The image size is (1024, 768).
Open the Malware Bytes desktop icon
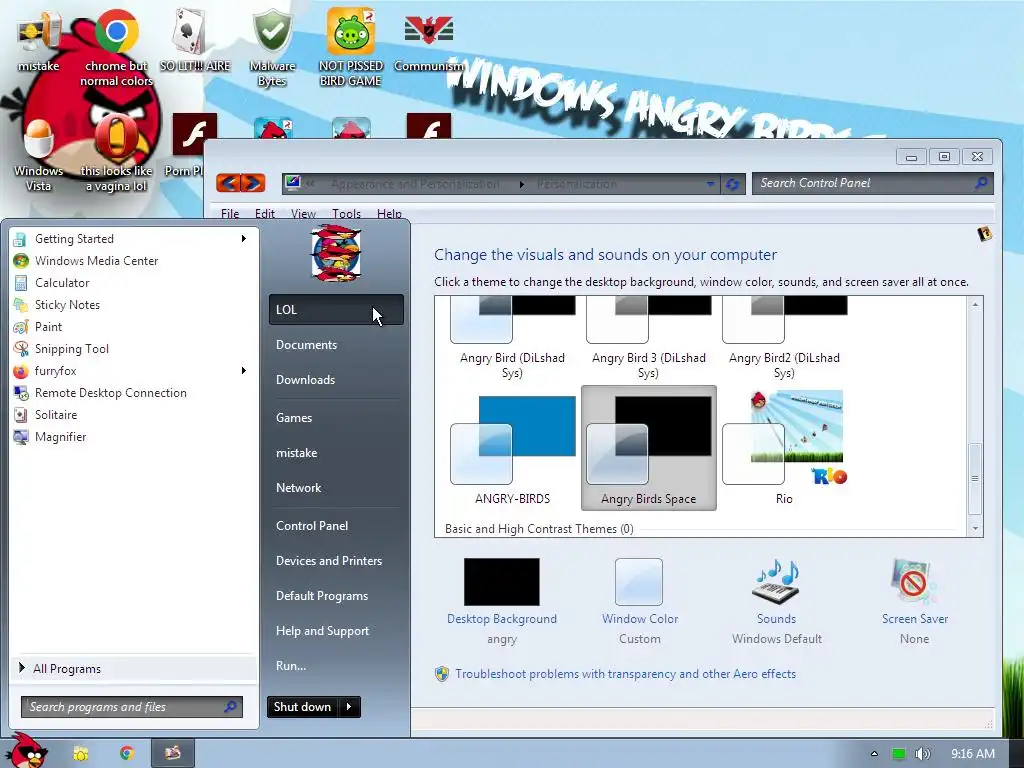pos(272,47)
